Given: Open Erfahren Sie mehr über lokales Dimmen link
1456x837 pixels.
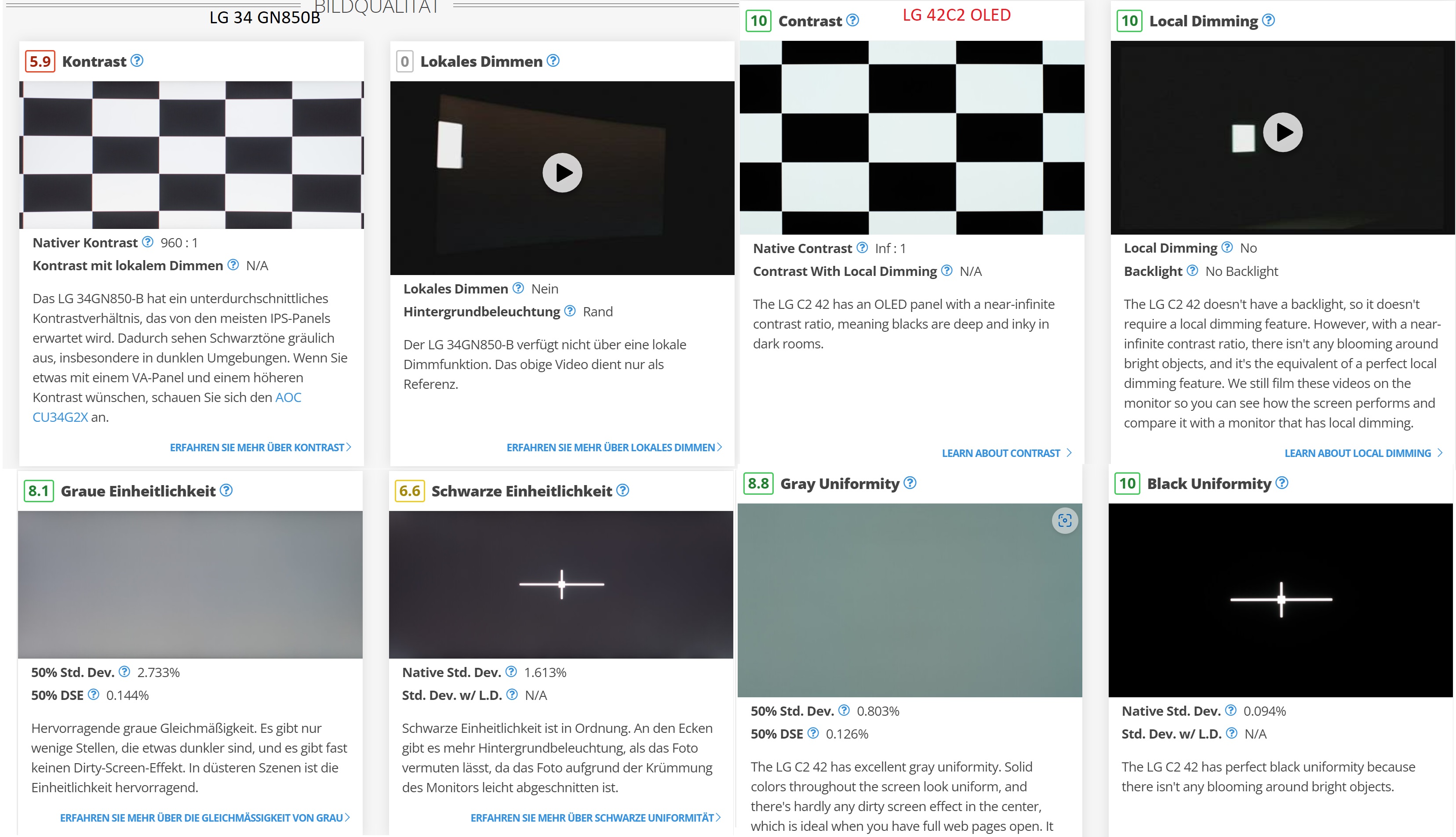Looking at the screenshot, I should 614,447.
